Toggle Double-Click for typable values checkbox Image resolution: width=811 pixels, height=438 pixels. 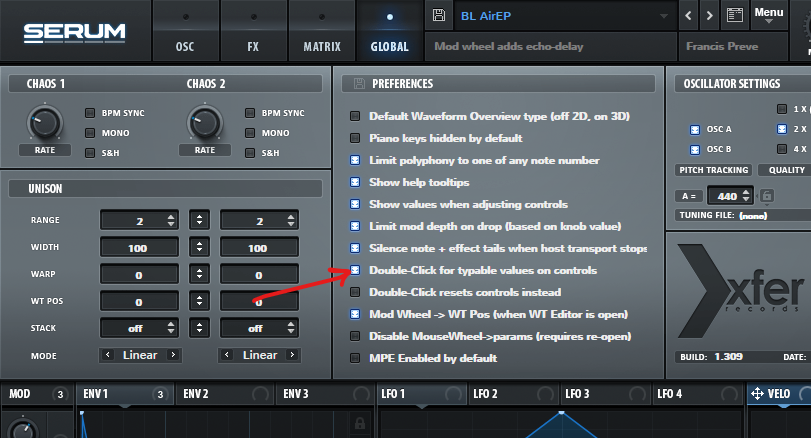tap(355, 270)
